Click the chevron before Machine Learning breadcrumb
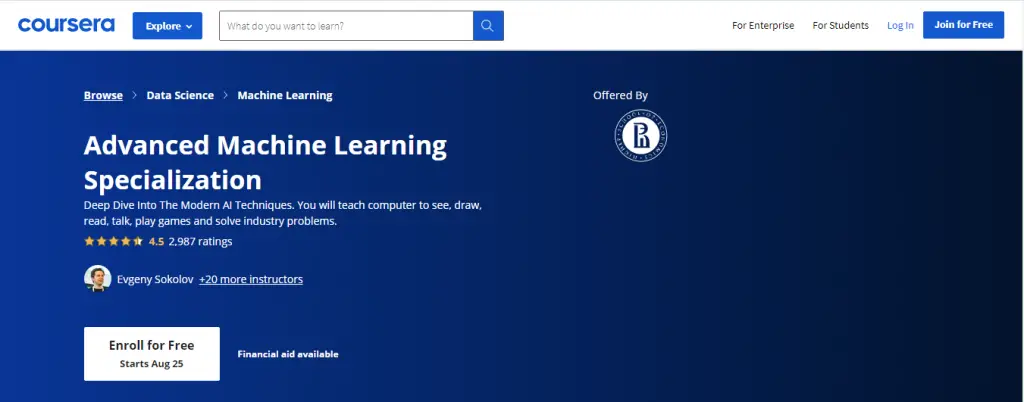Image resolution: width=1024 pixels, height=402 pixels. click(226, 96)
